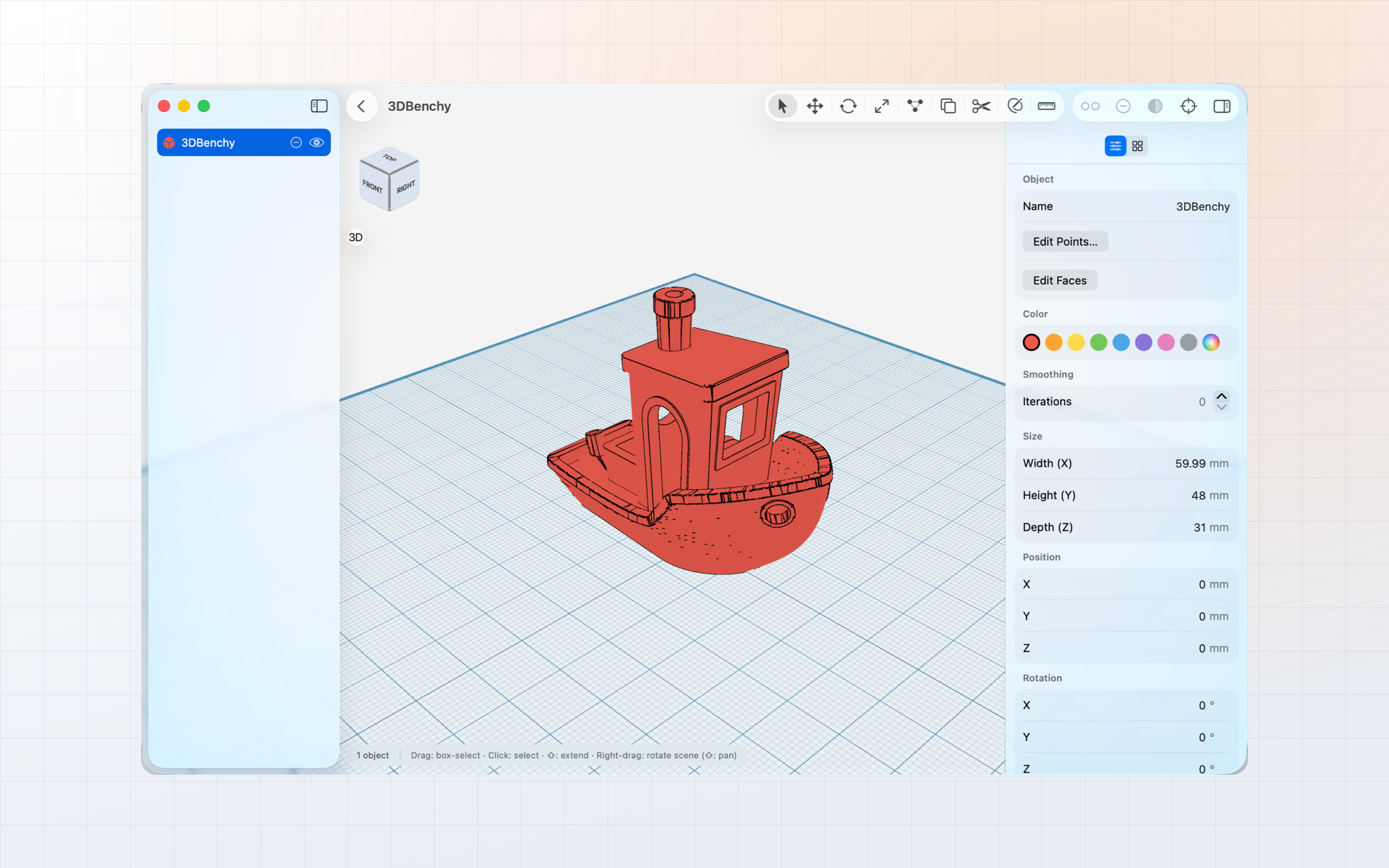Edit the Height (Y) value 48

pyautogui.click(x=1198, y=495)
